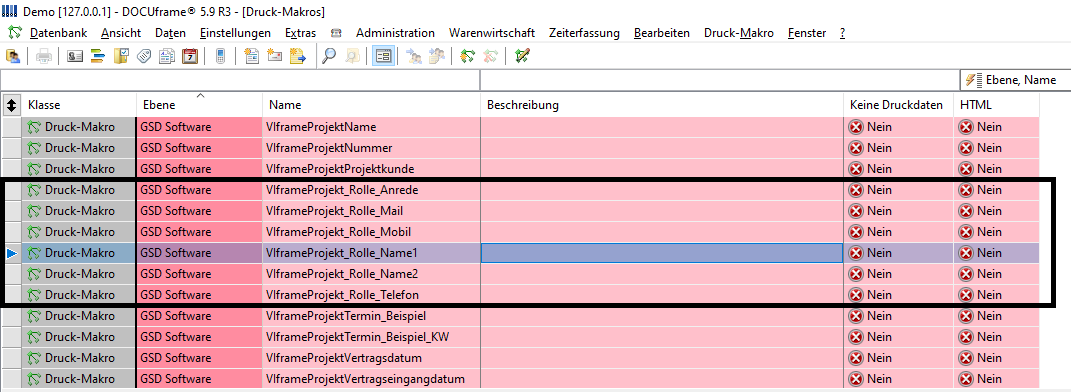This screenshot has width=1071, height=392.
Task: Create new document with star icon
Action: (x=251, y=57)
